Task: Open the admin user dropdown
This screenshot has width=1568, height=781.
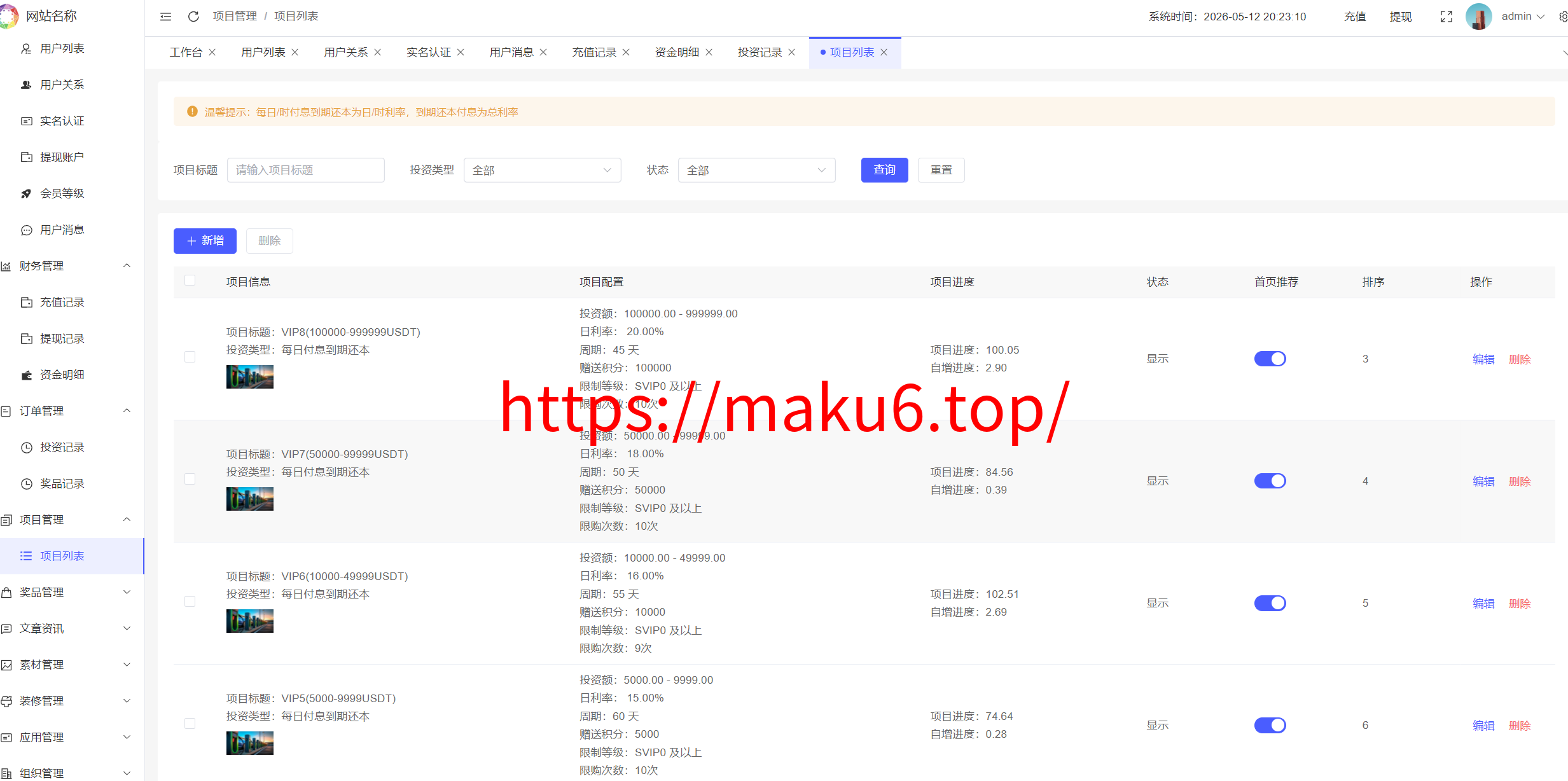Action: (x=1522, y=17)
